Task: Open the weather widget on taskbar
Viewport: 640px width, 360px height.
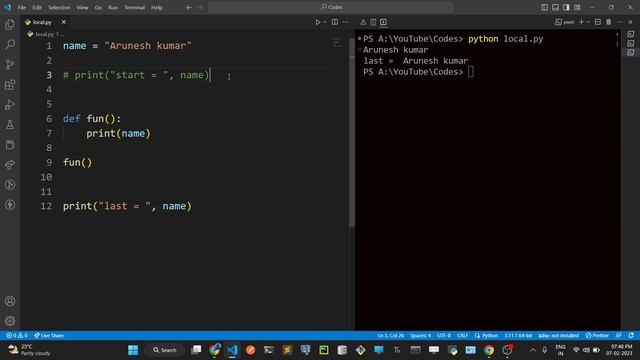Action: pyautogui.click(x=29, y=350)
